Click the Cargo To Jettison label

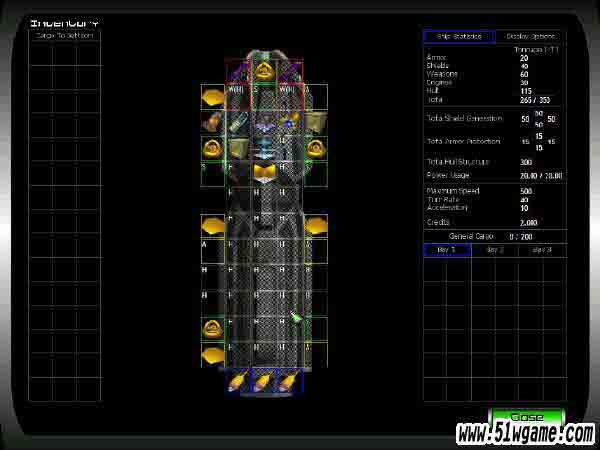(x=64, y=36)
